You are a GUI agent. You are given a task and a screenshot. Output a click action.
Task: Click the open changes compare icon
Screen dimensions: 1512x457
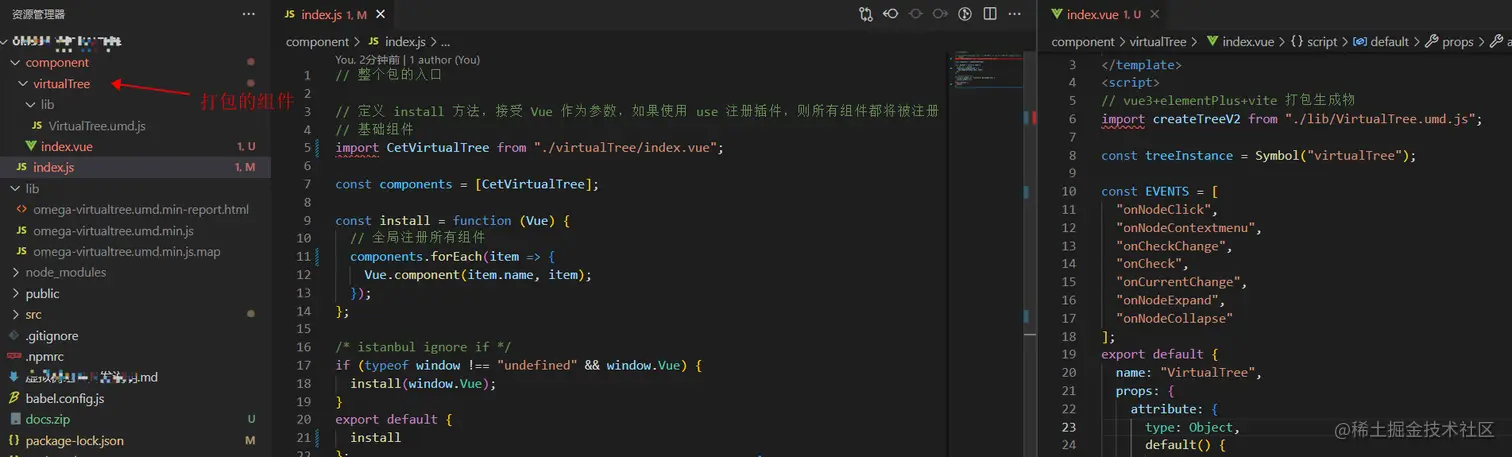click(866, 14)
